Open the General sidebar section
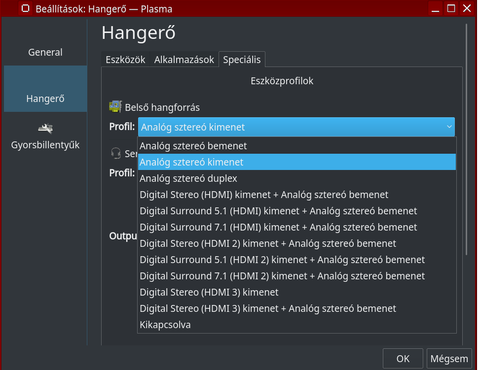The width and height of the screenshot is (480, 370). point(45,52)
